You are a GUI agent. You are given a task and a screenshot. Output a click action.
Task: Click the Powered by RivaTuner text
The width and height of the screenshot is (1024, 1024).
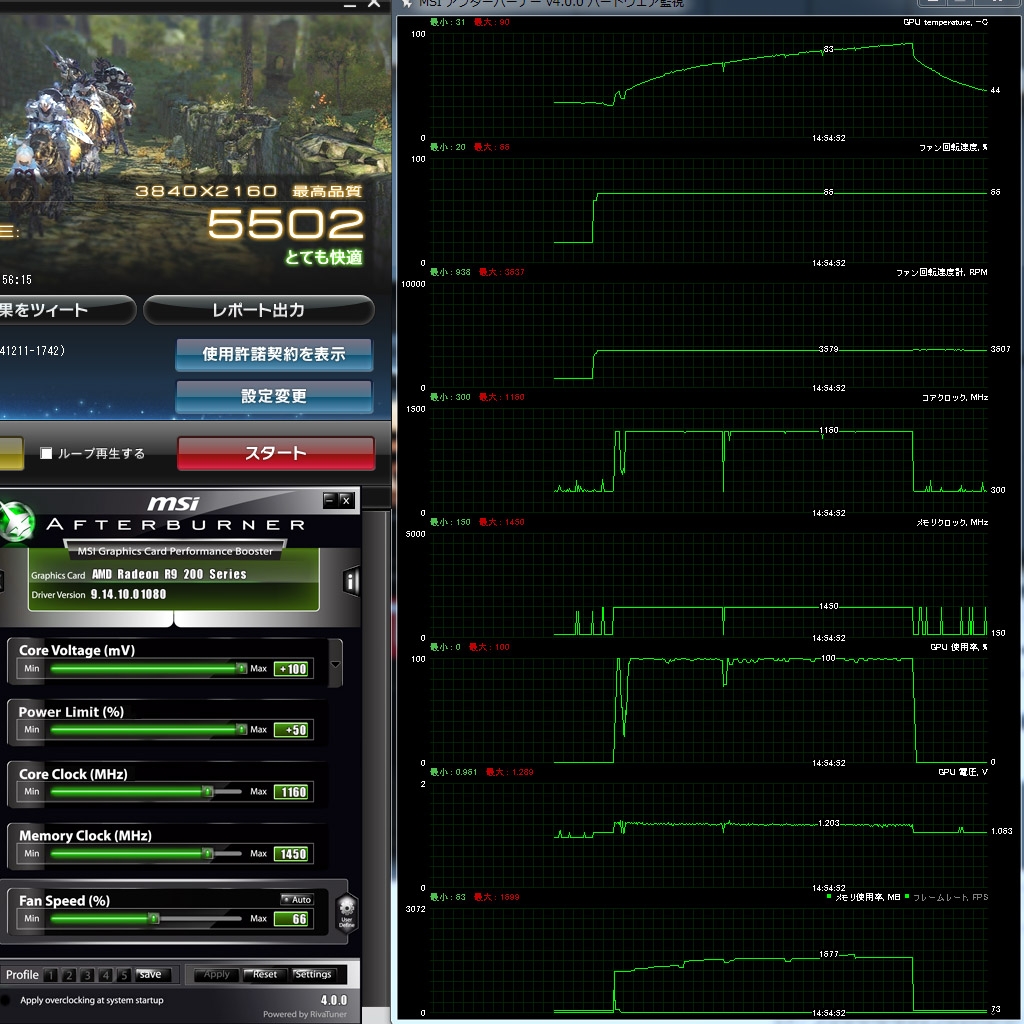pos(305,1014)
